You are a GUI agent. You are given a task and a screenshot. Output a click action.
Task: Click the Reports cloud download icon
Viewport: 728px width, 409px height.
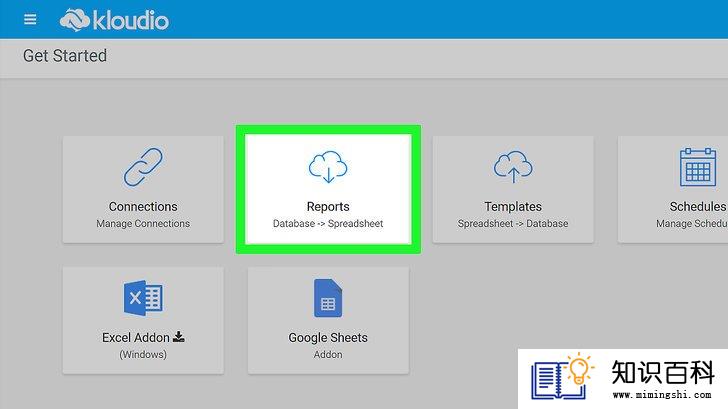click(328, 167)
